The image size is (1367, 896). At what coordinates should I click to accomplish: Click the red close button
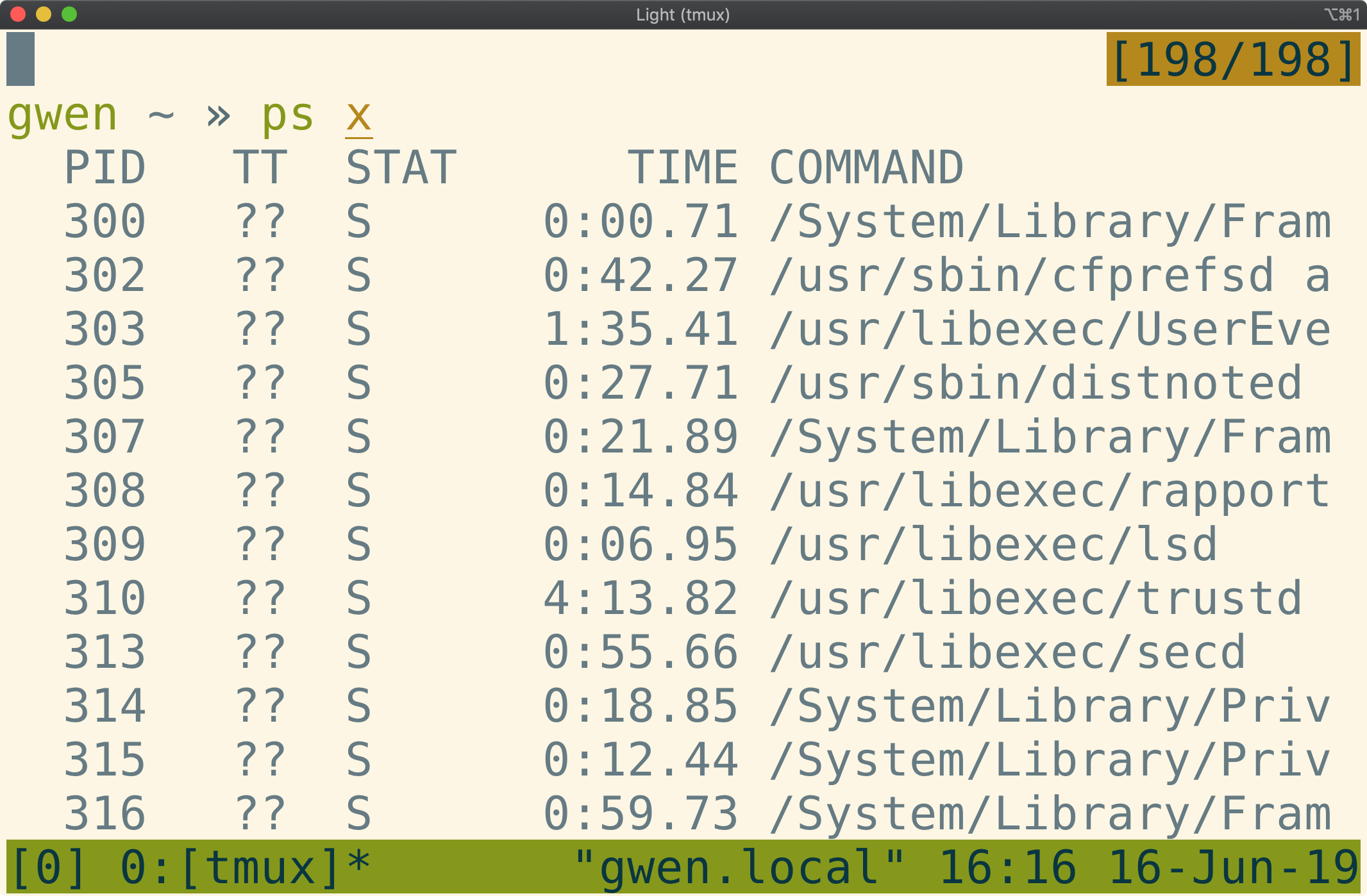point(18,13)
